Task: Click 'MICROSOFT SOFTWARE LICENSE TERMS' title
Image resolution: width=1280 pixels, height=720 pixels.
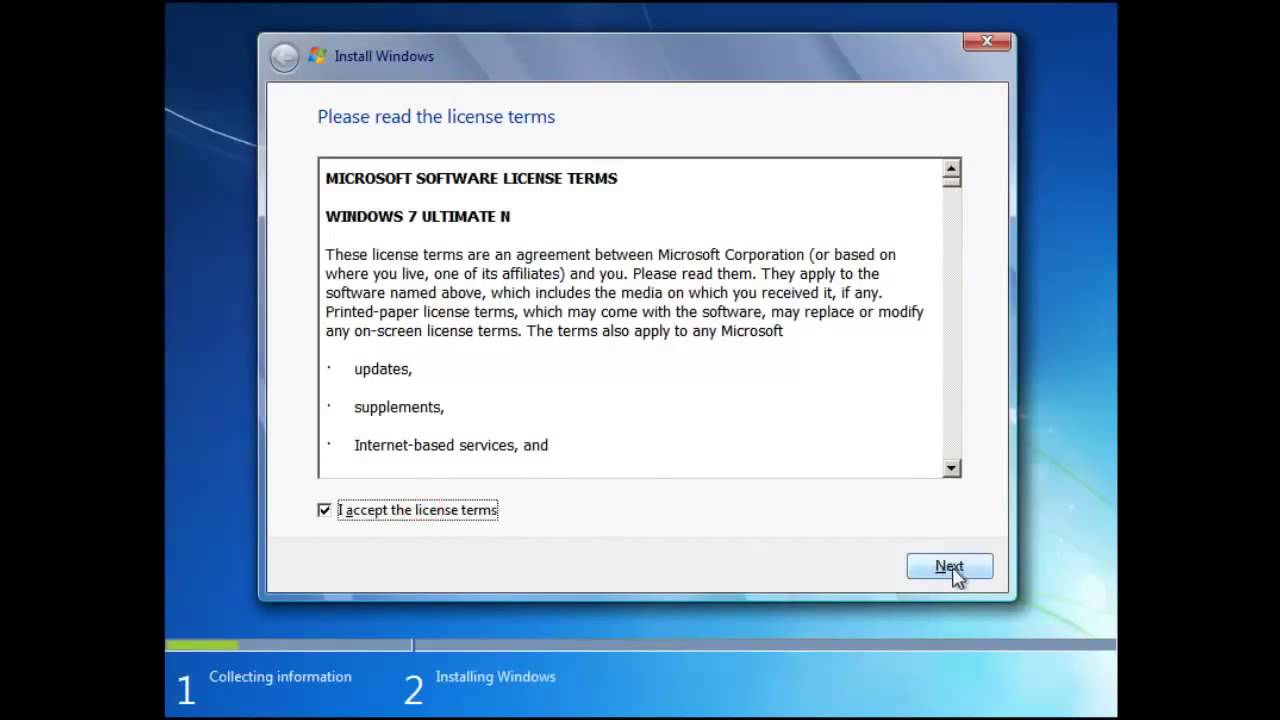Action: 471,178
